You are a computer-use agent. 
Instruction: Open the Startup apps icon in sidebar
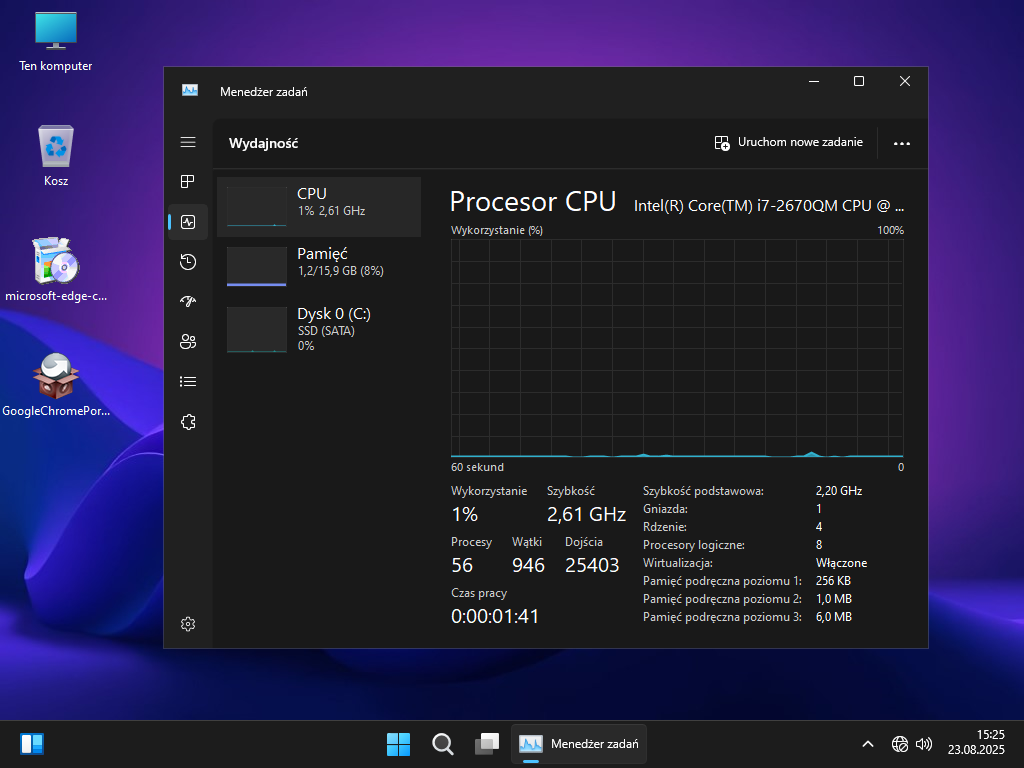pos(188,302)
